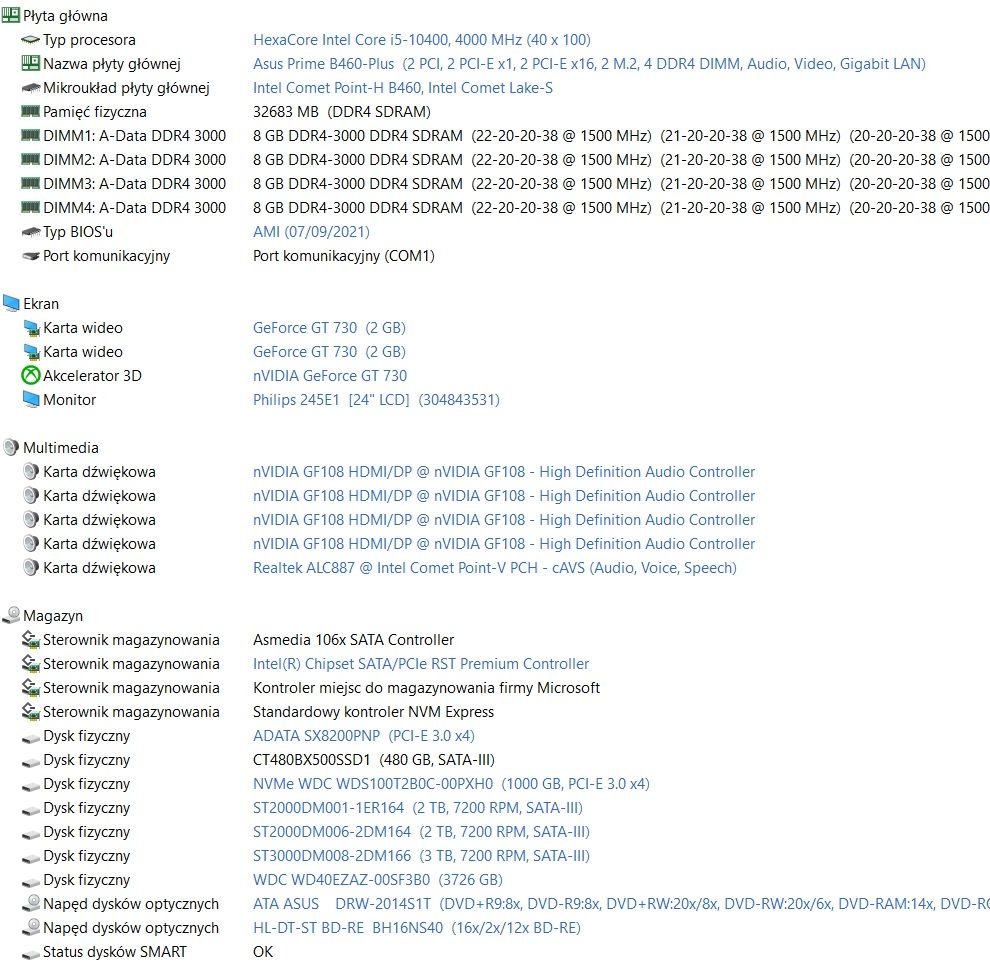Click the DIMM4 memory module icon
990x970 pixels.
30,208
